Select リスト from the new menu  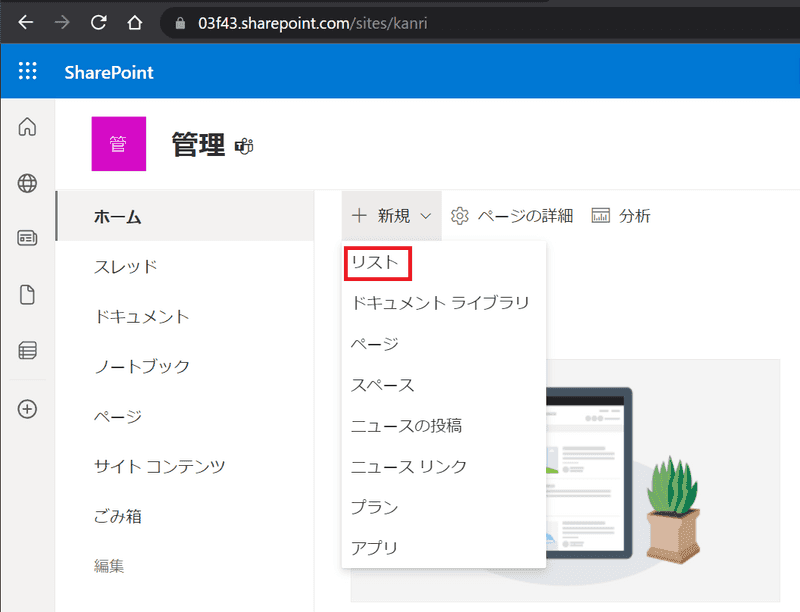tap(378, 262)
